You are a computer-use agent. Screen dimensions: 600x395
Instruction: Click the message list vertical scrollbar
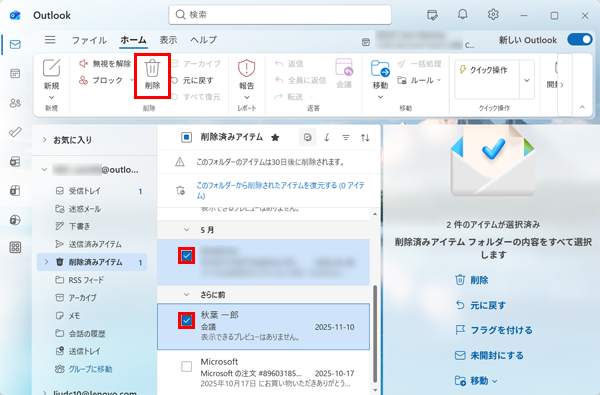pyautogui.click(x=375, y=333)
